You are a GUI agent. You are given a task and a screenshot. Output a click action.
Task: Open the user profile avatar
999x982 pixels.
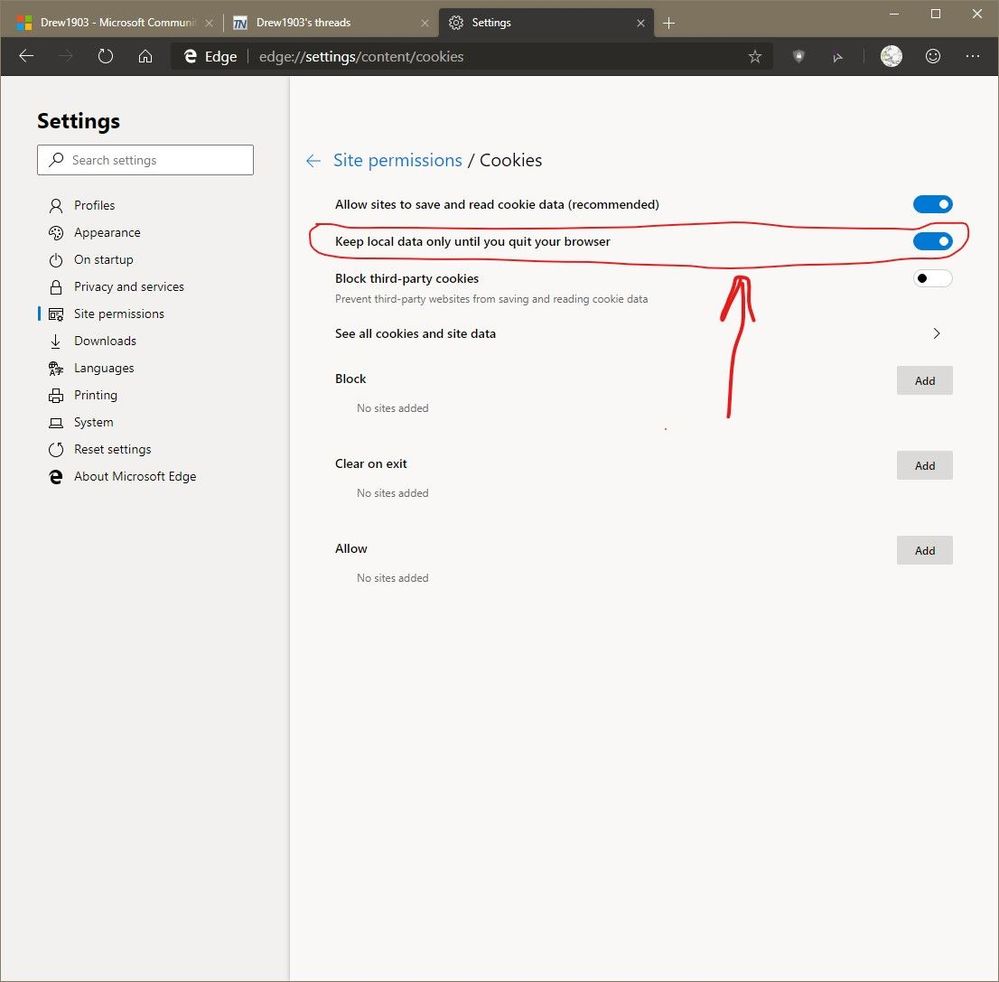[891, 56]
